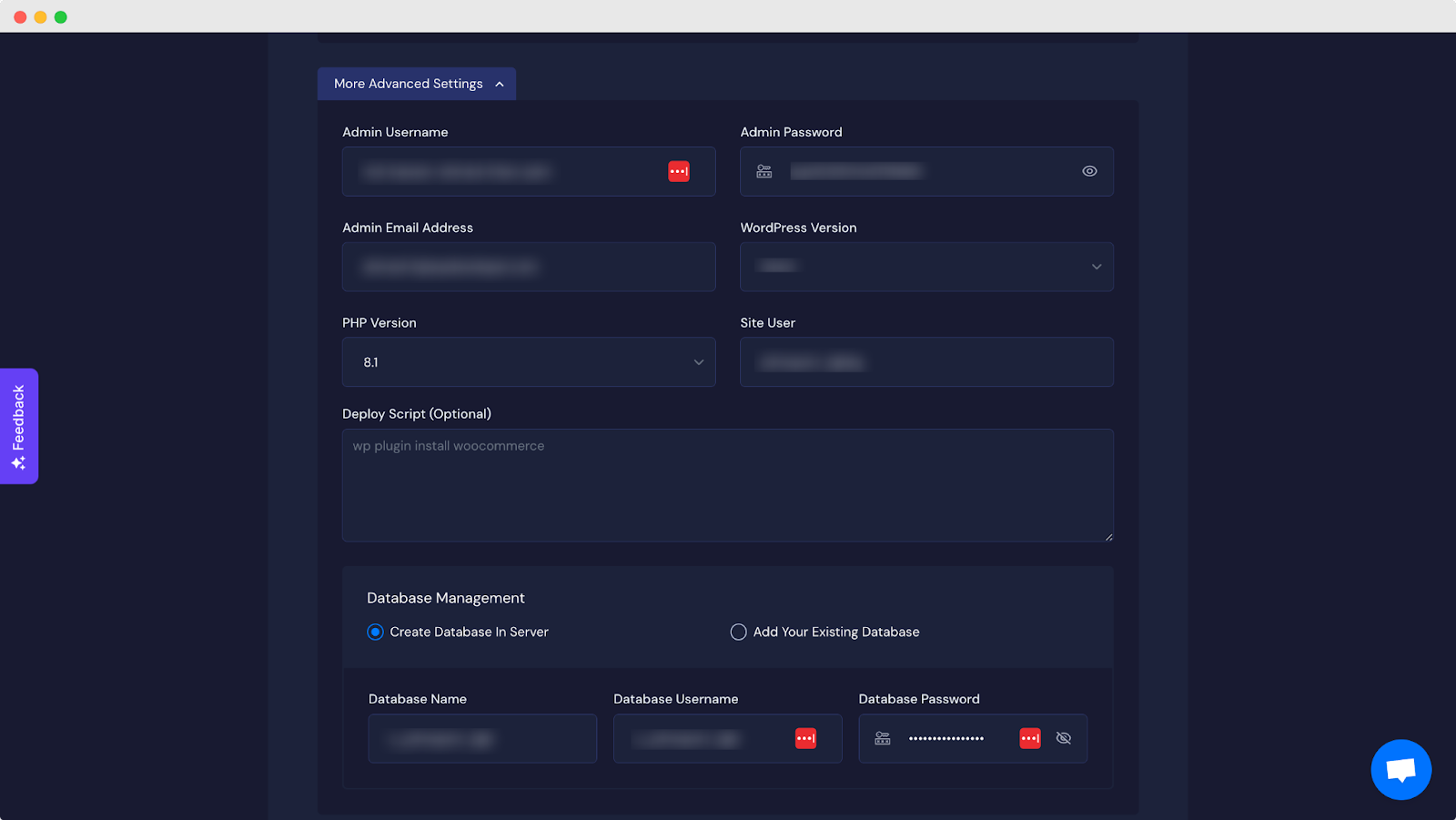Click the LastPass icon in Database Password field
The height and width of the screenshot is (820, 1456).
(x=1030, y=738)
